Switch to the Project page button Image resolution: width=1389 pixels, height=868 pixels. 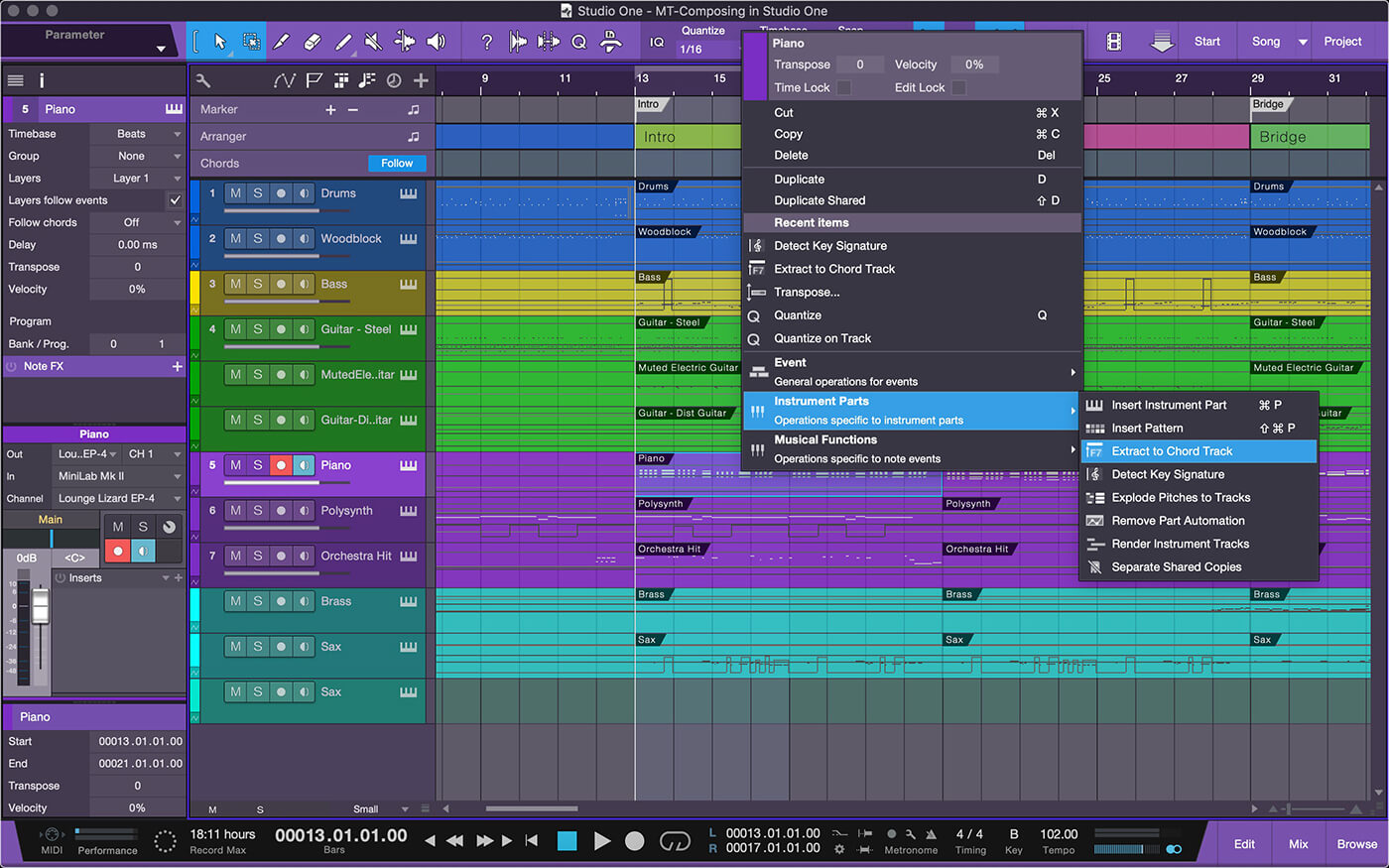coord(1342,42)
